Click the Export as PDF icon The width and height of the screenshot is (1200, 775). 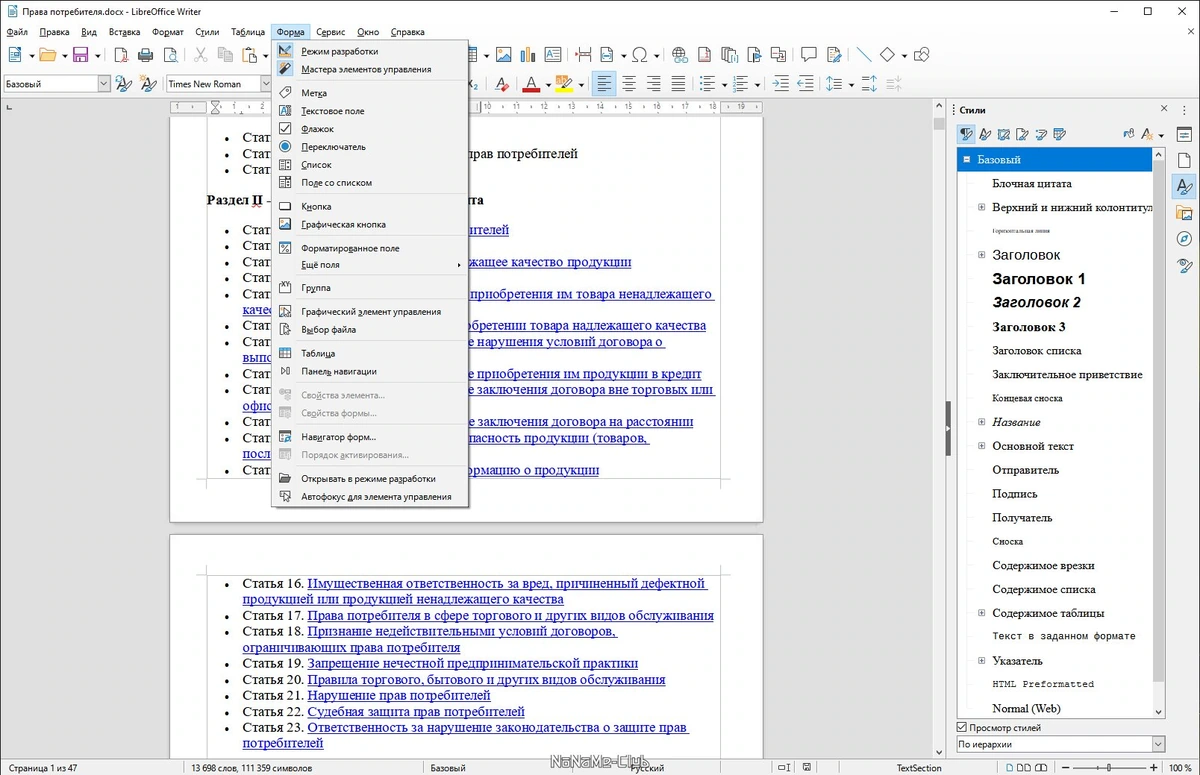coord(121,55)
